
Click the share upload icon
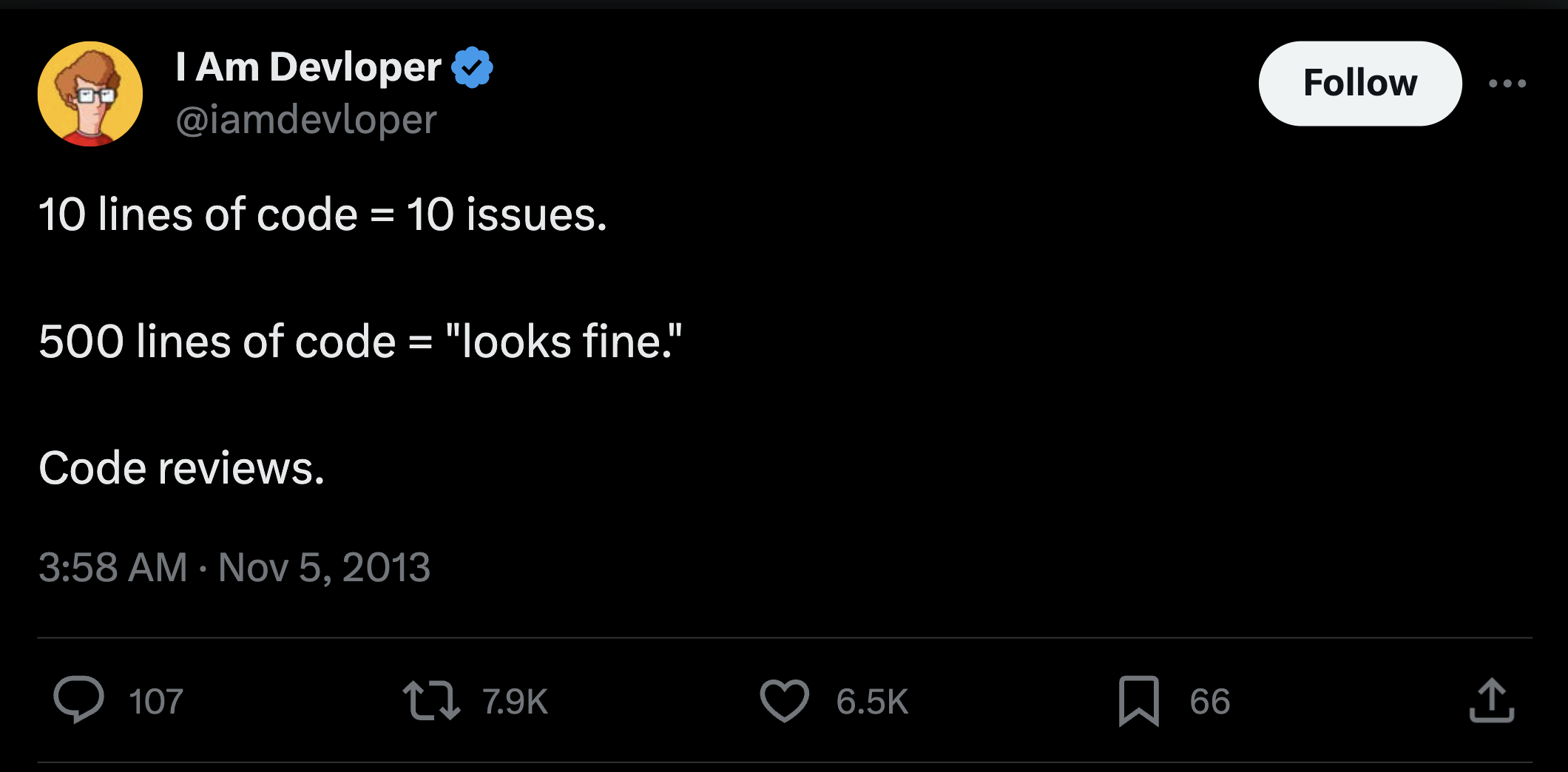click(x=1491, y=700)
